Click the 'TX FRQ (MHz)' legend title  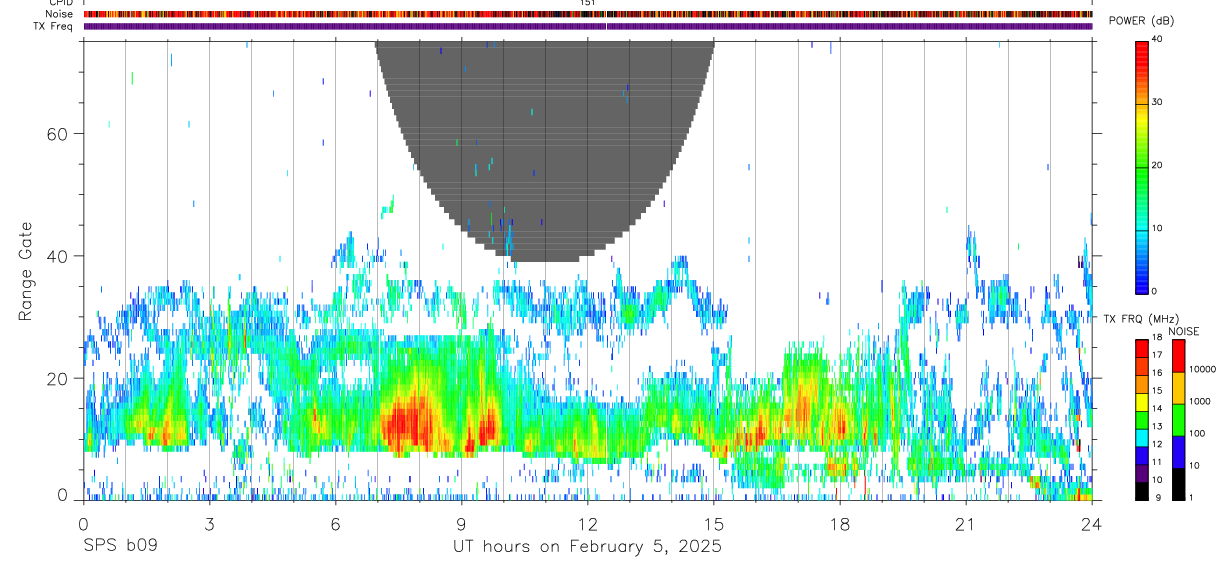(x=1141, y=318)
